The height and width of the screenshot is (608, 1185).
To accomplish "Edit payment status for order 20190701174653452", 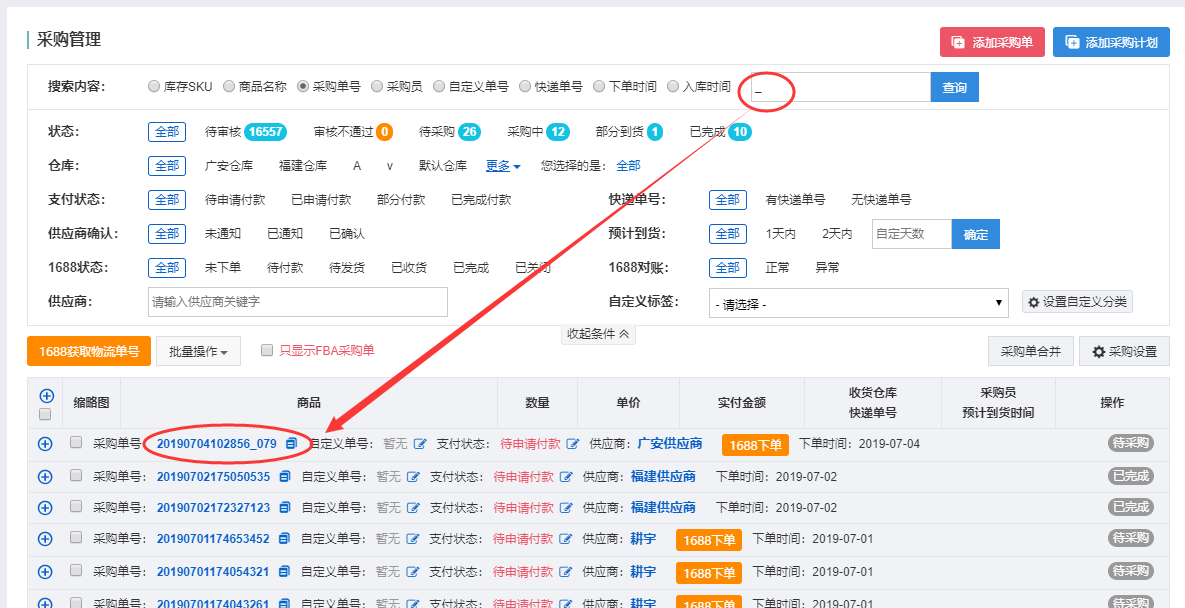I will coord(565,539).
